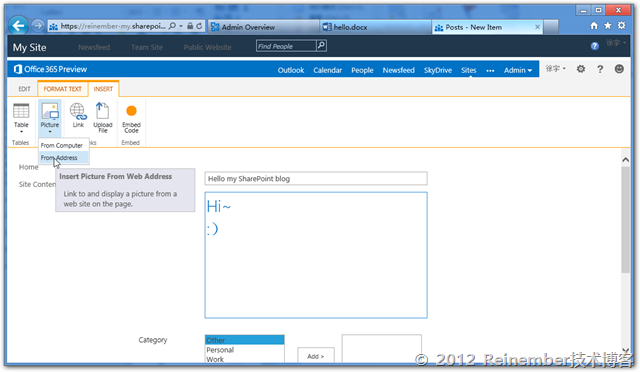Insert a Link from the ribbon
Viewport: 640px width, 372px height.
(x=78, y=116)
